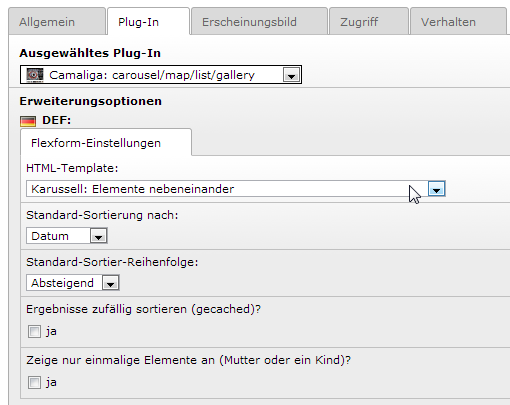Click the 'ja' label under random sorting
Screen dimensions: 510x405
(51, 332)
